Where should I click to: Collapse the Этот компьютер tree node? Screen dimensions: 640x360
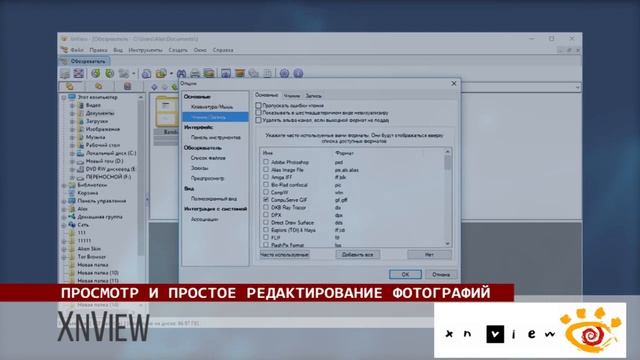coord(64,98)
